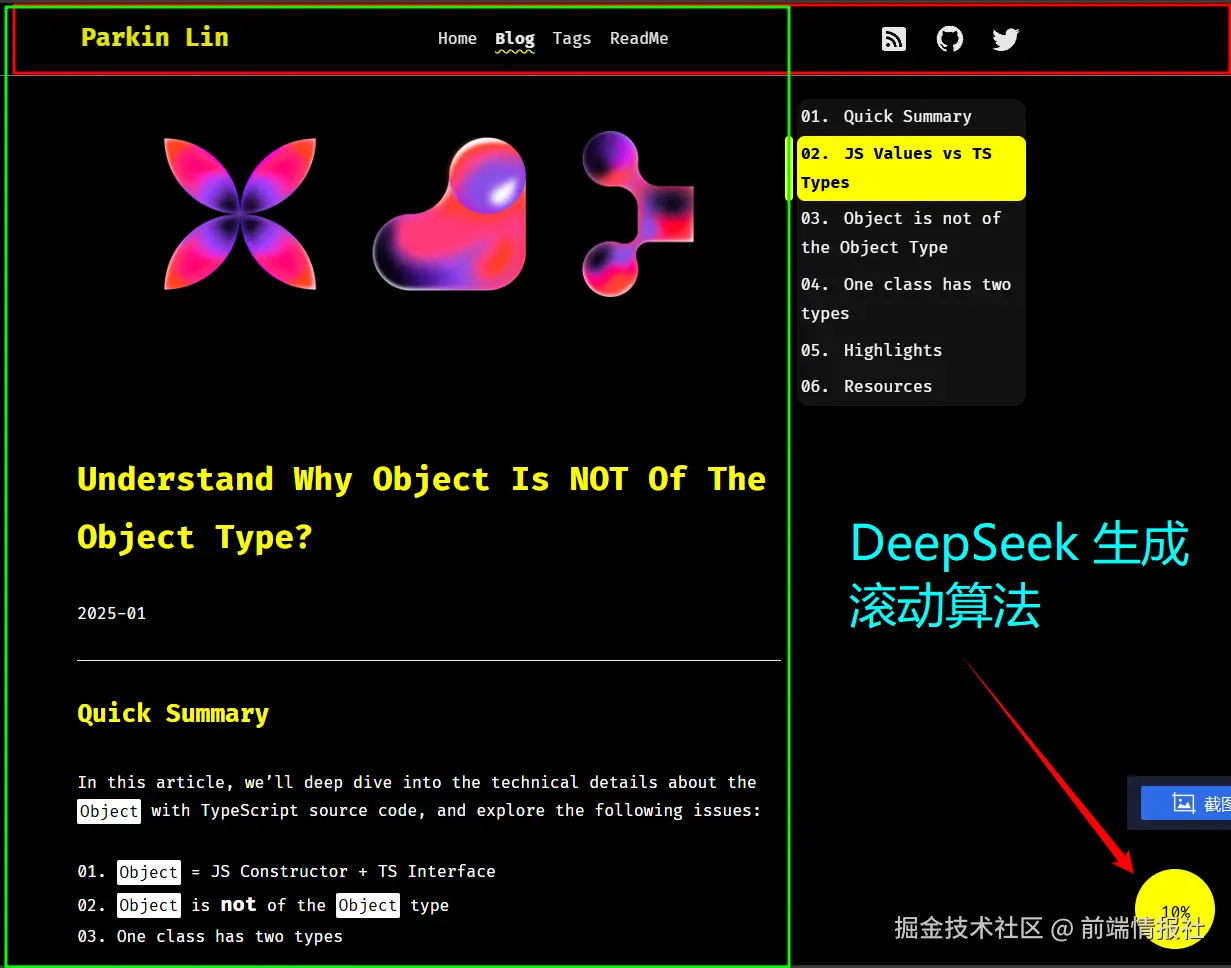Click the inline Object code badge
This screenshot has height=968, width=1231.
pos(108,811)
